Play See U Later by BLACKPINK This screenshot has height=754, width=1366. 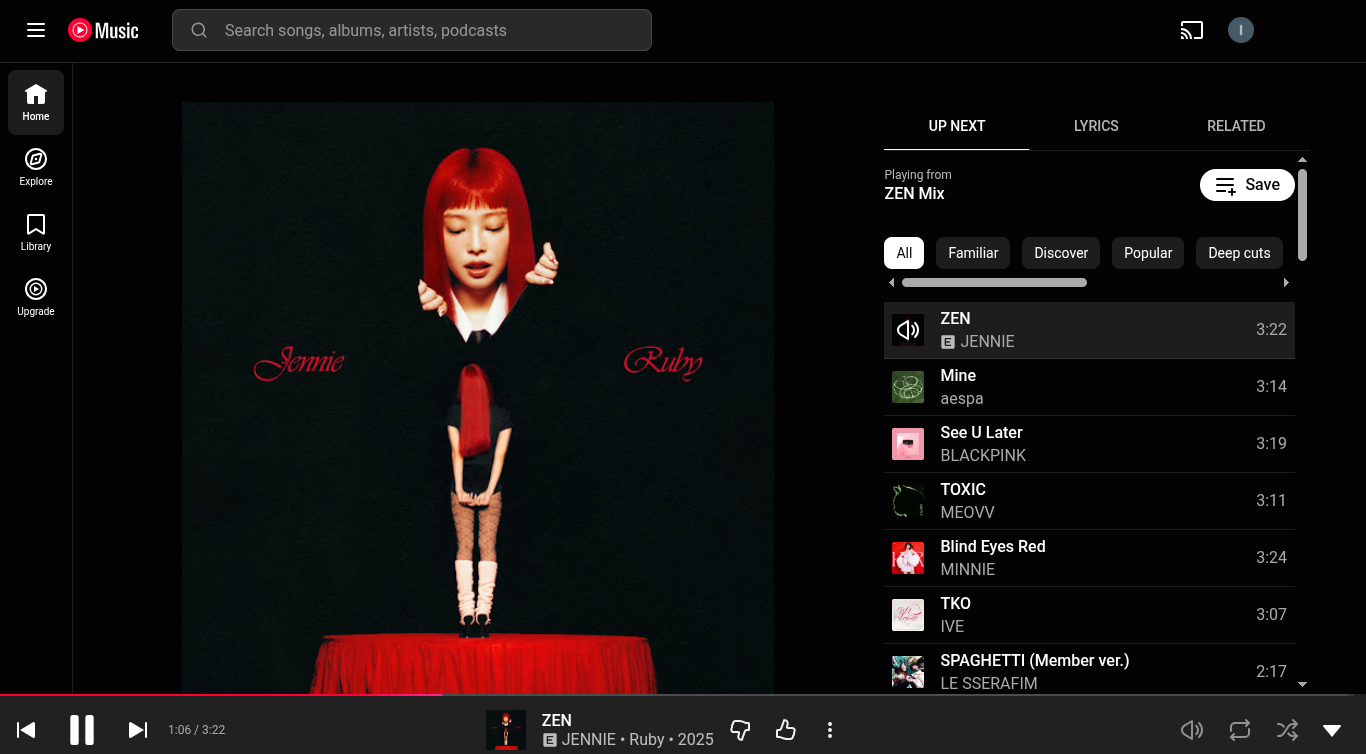tap(1089, 444)
